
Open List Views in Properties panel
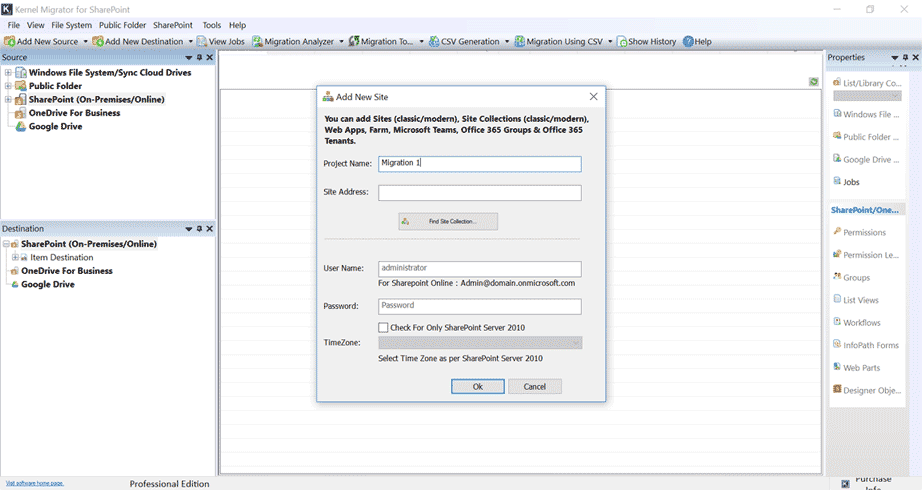tap(856, 300)
